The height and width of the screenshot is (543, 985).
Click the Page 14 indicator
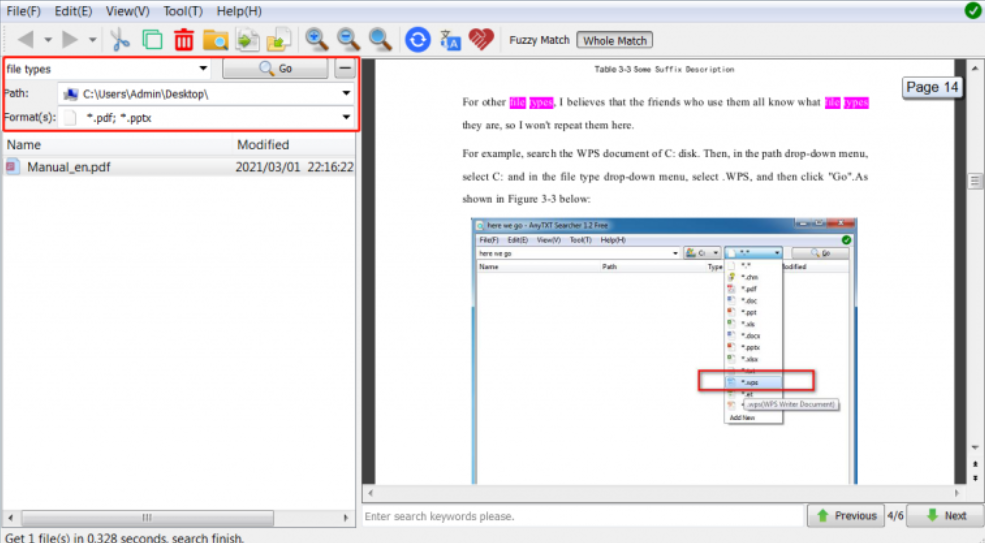pos(932,87)
